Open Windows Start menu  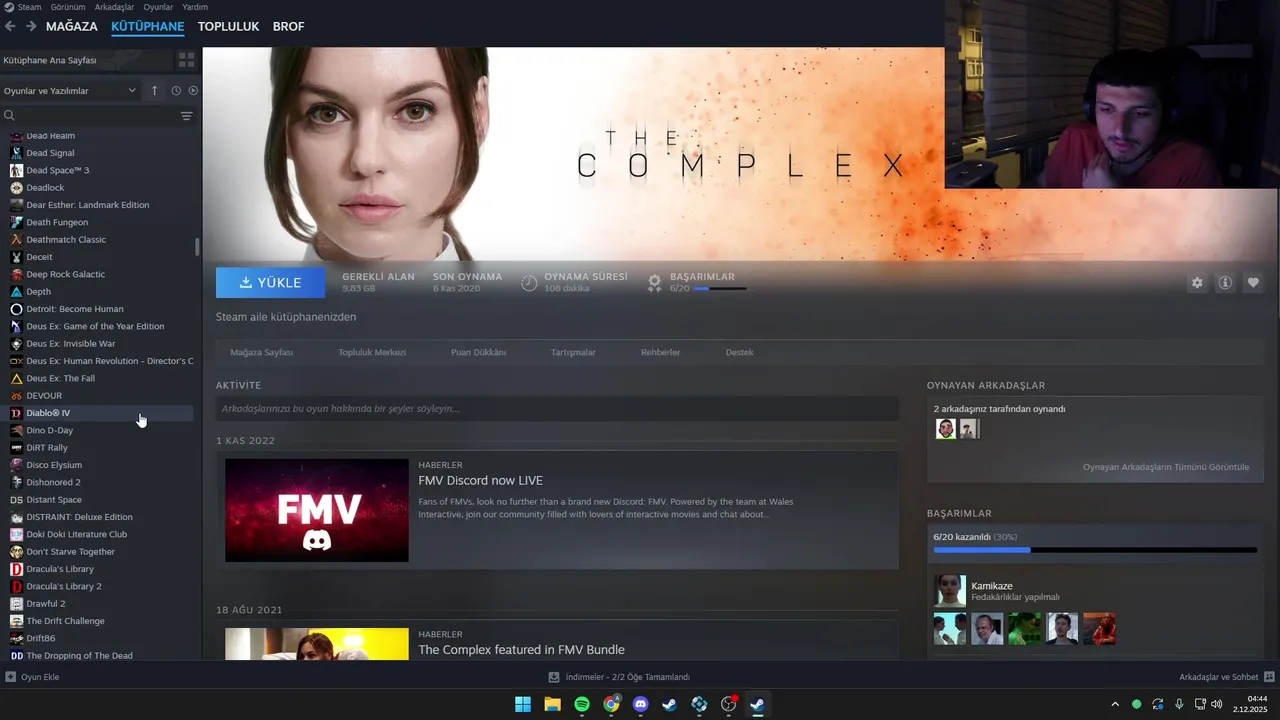pos(523,704)
